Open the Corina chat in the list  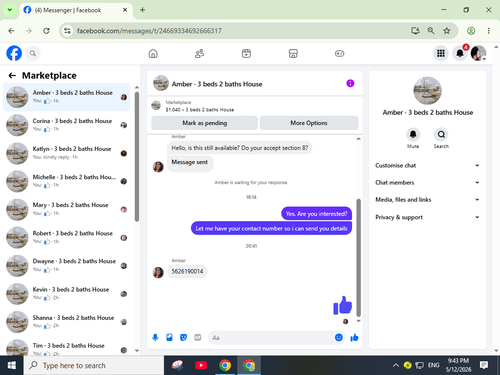[x=67, y=125]
